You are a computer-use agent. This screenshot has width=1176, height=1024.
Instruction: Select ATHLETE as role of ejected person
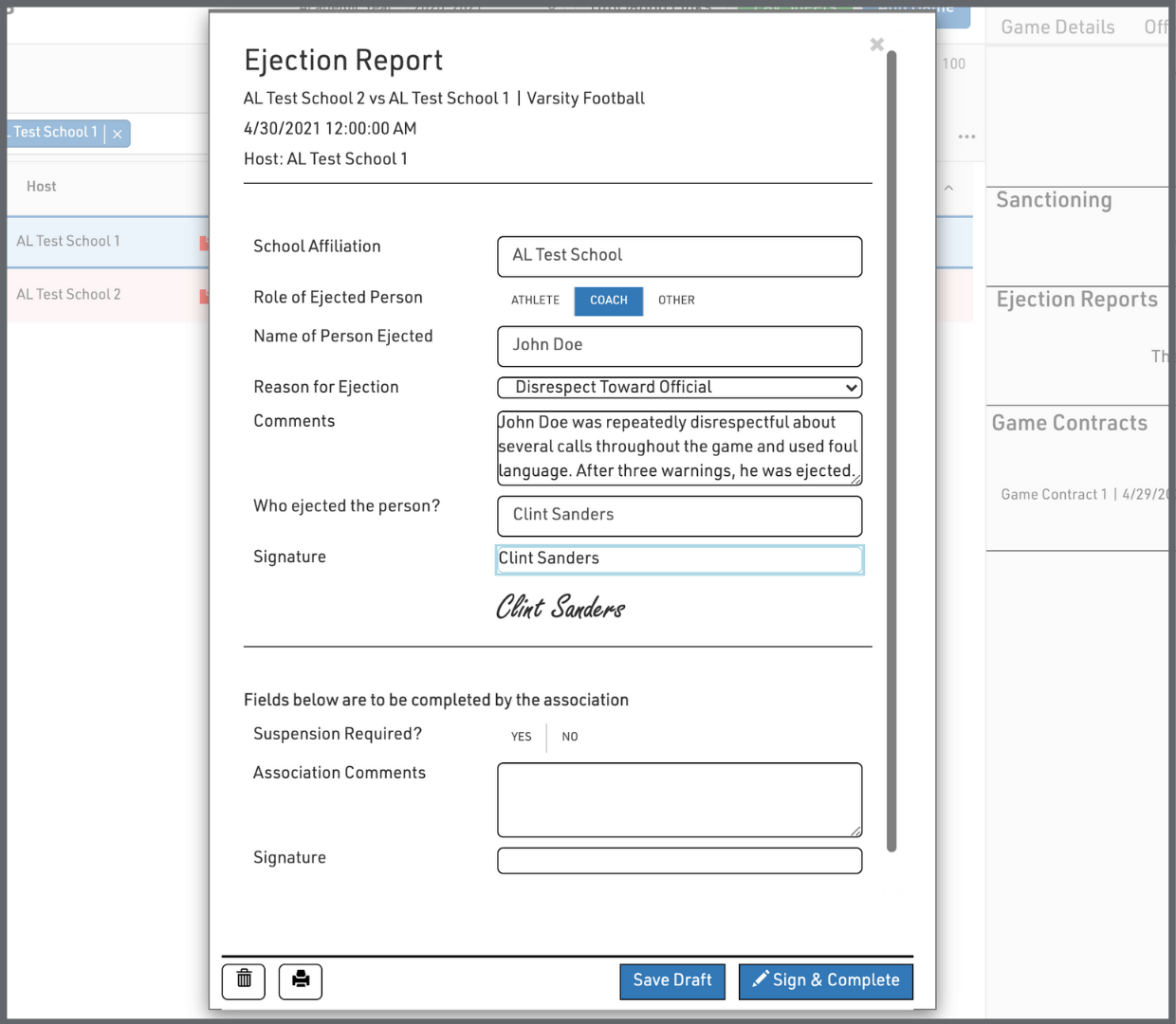tap(535, 301)
